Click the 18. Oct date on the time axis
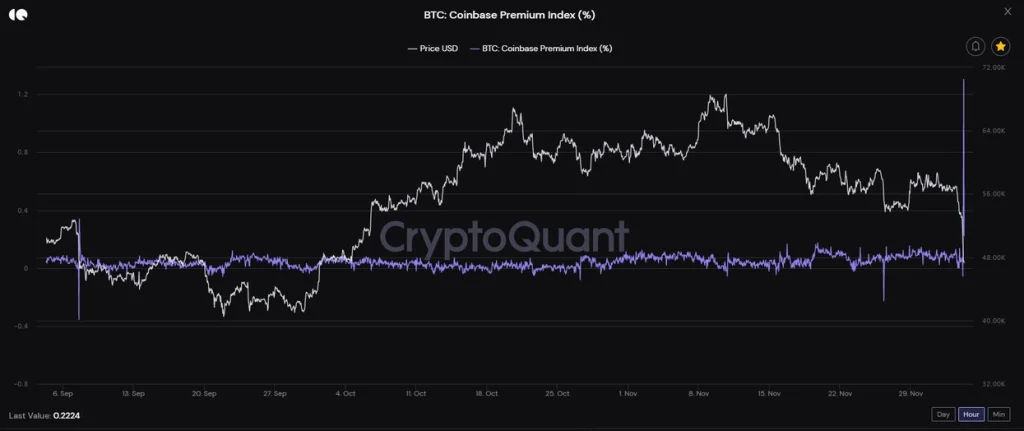 486,393
